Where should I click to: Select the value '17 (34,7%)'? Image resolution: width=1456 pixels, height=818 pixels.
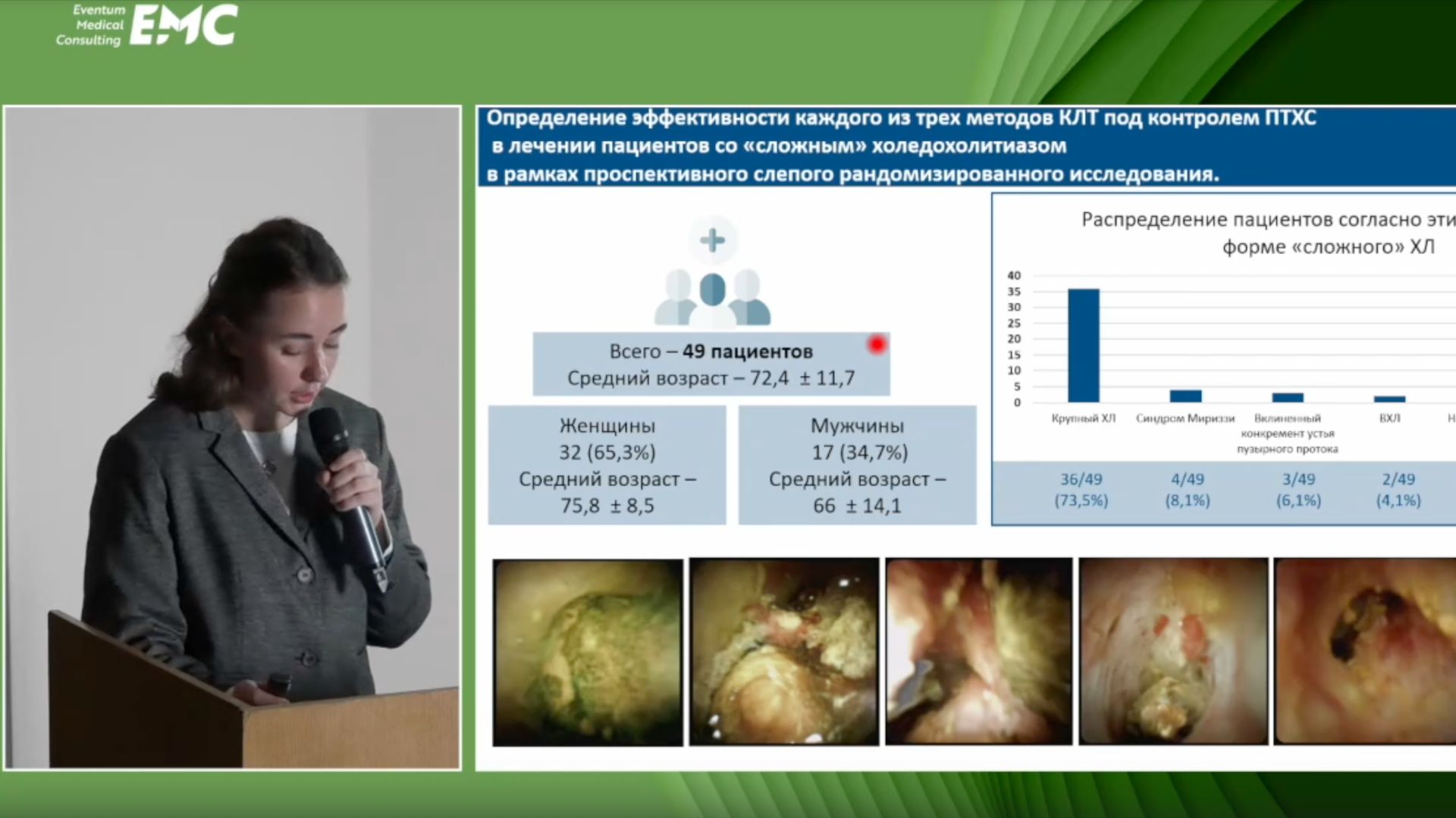860,453
